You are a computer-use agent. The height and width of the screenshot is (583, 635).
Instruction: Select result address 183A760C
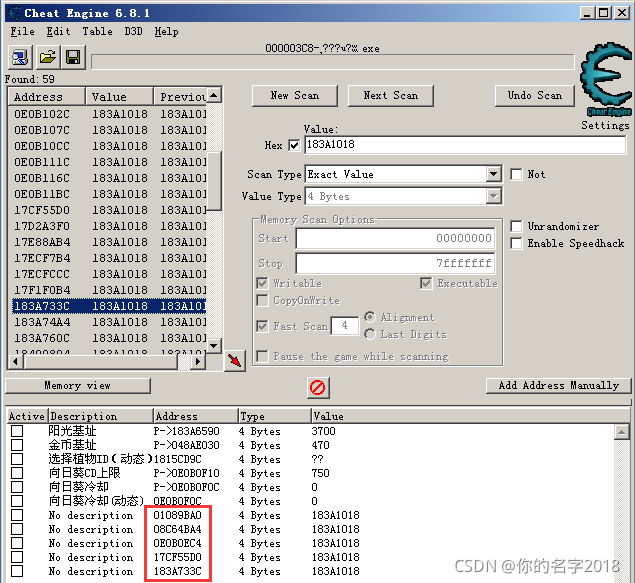tap(42, 338)
